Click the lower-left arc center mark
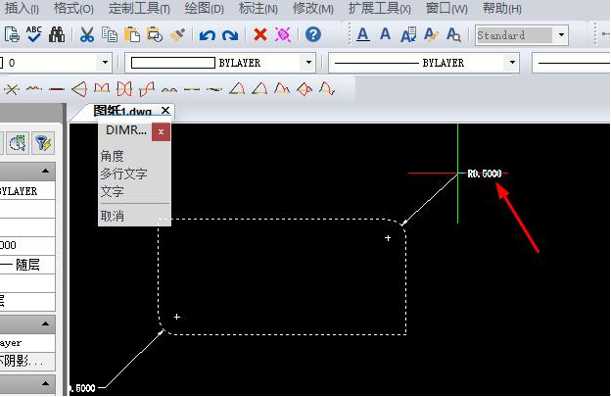Screen dimensions: 611x397 click(177, 317)
